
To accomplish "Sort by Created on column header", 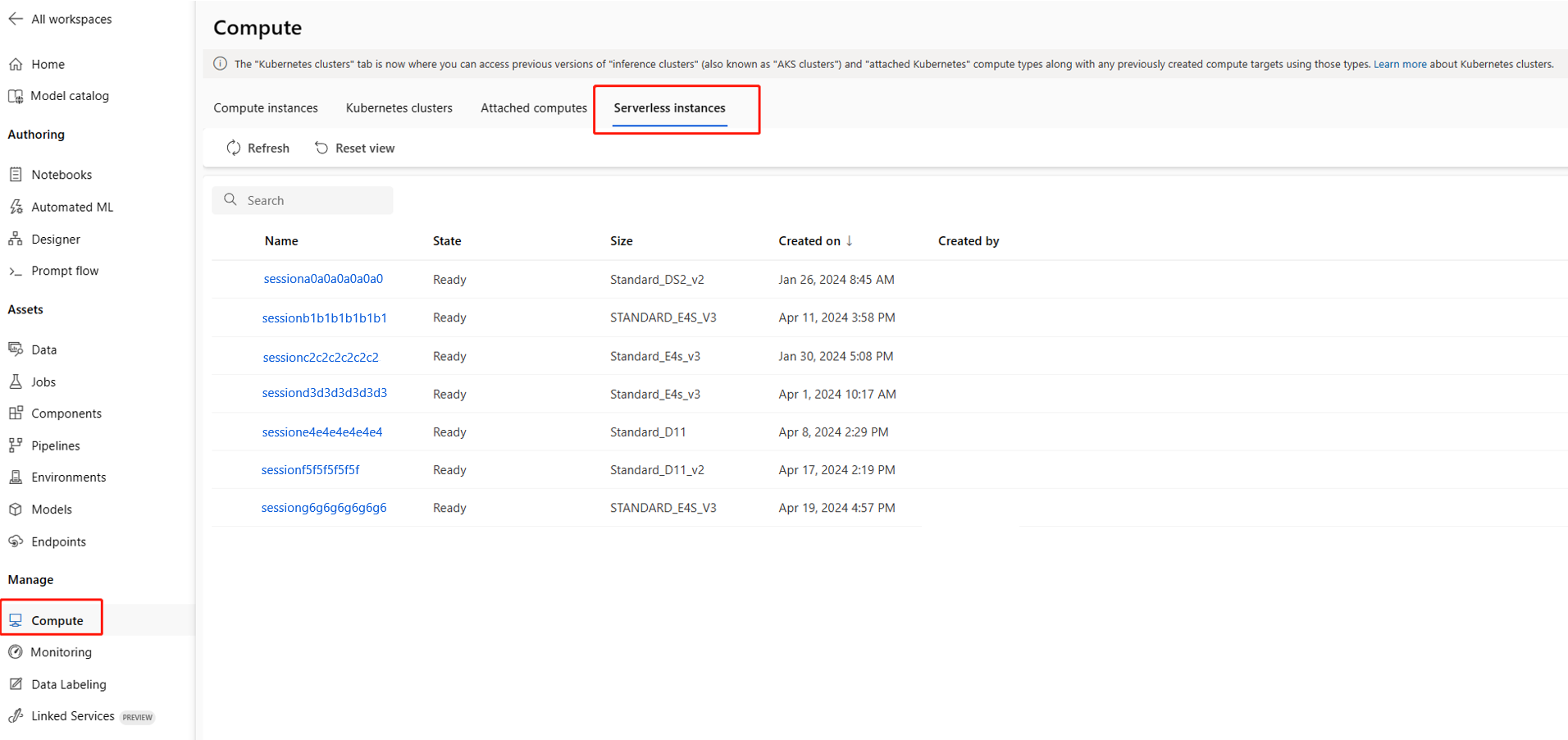I will 809,241.
